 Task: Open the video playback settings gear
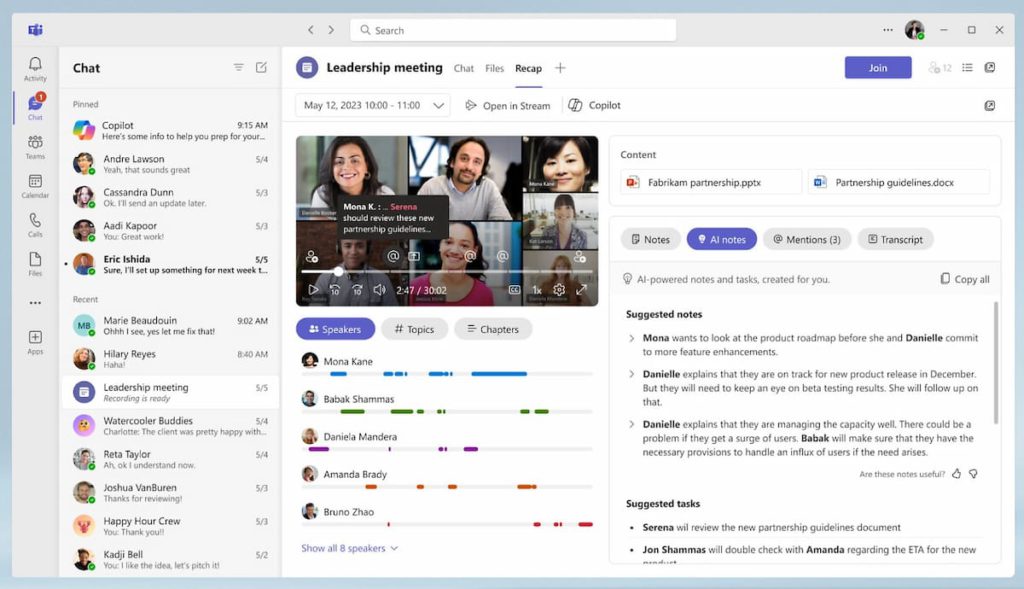557,289
